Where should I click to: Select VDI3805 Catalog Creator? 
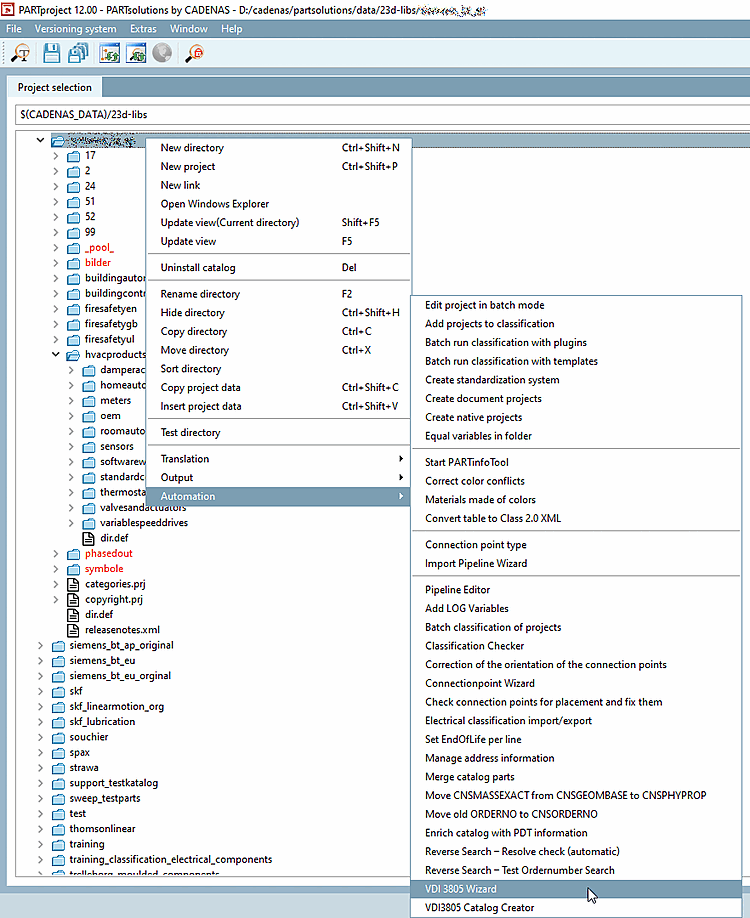[x=576, y=908]
